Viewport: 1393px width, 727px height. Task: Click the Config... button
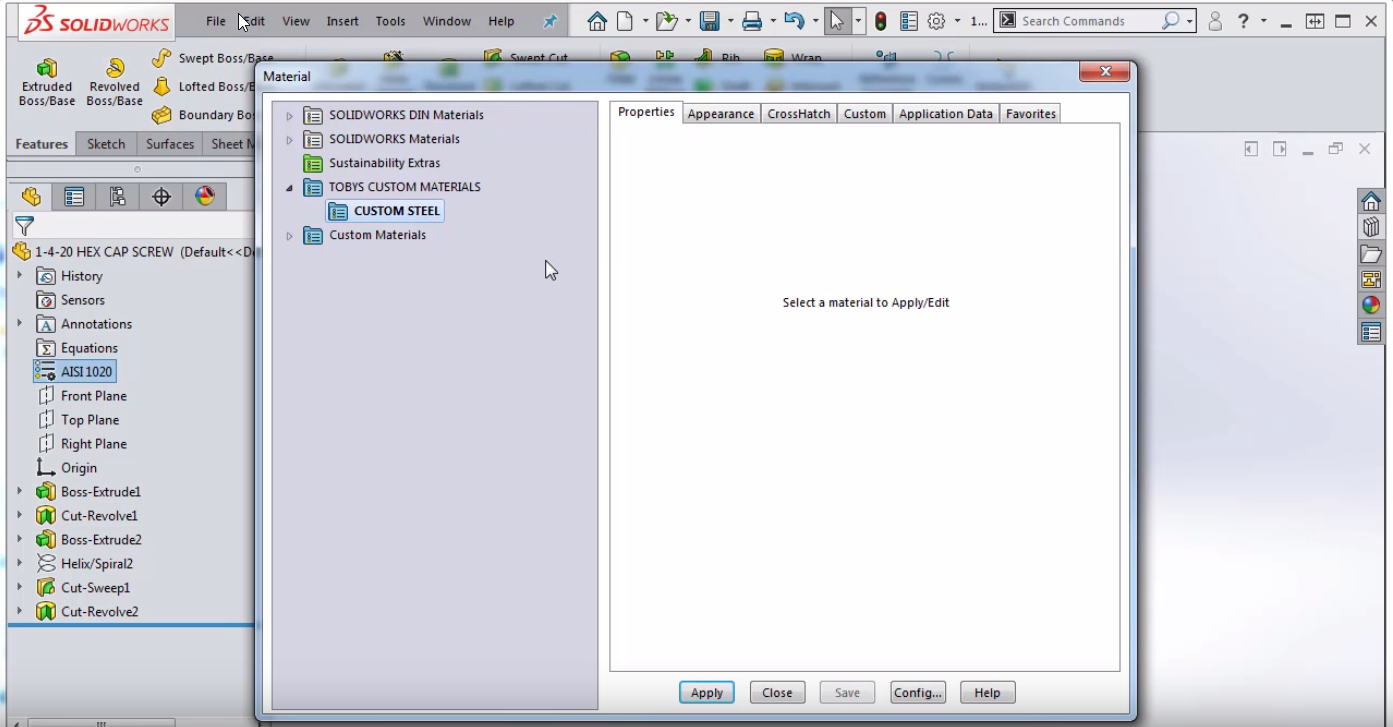click(918, 692)
